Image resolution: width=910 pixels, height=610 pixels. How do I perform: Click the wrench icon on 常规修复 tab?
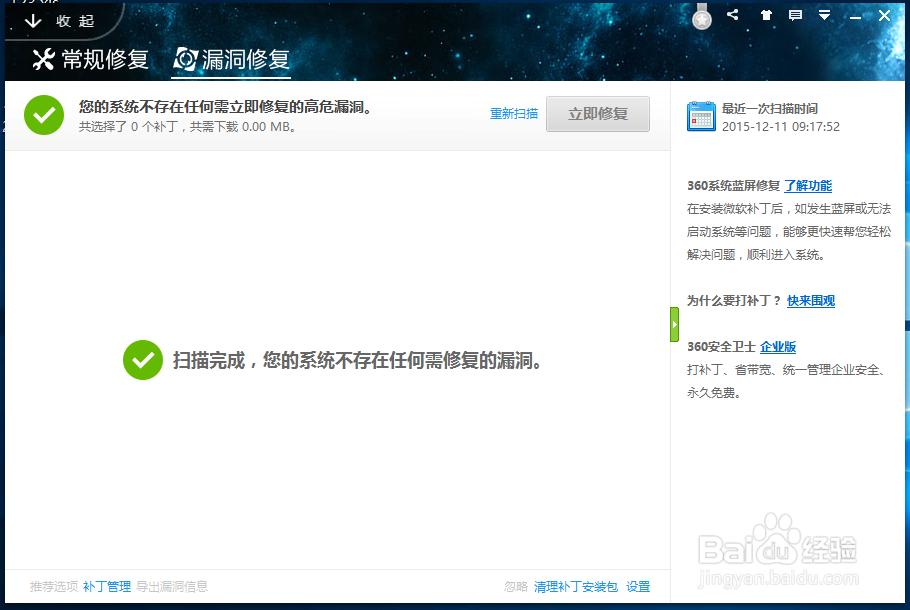(44, 59)
